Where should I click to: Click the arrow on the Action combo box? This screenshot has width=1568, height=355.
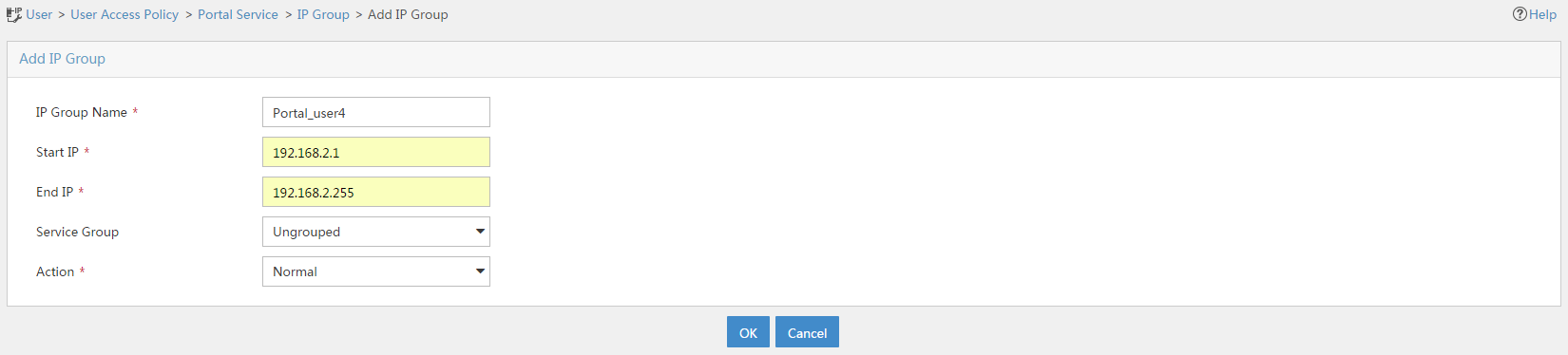point(480,271)
